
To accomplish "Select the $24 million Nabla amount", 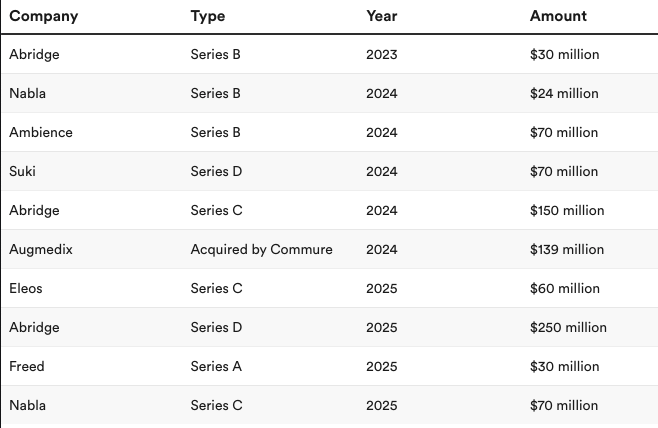I will (564, 93).
